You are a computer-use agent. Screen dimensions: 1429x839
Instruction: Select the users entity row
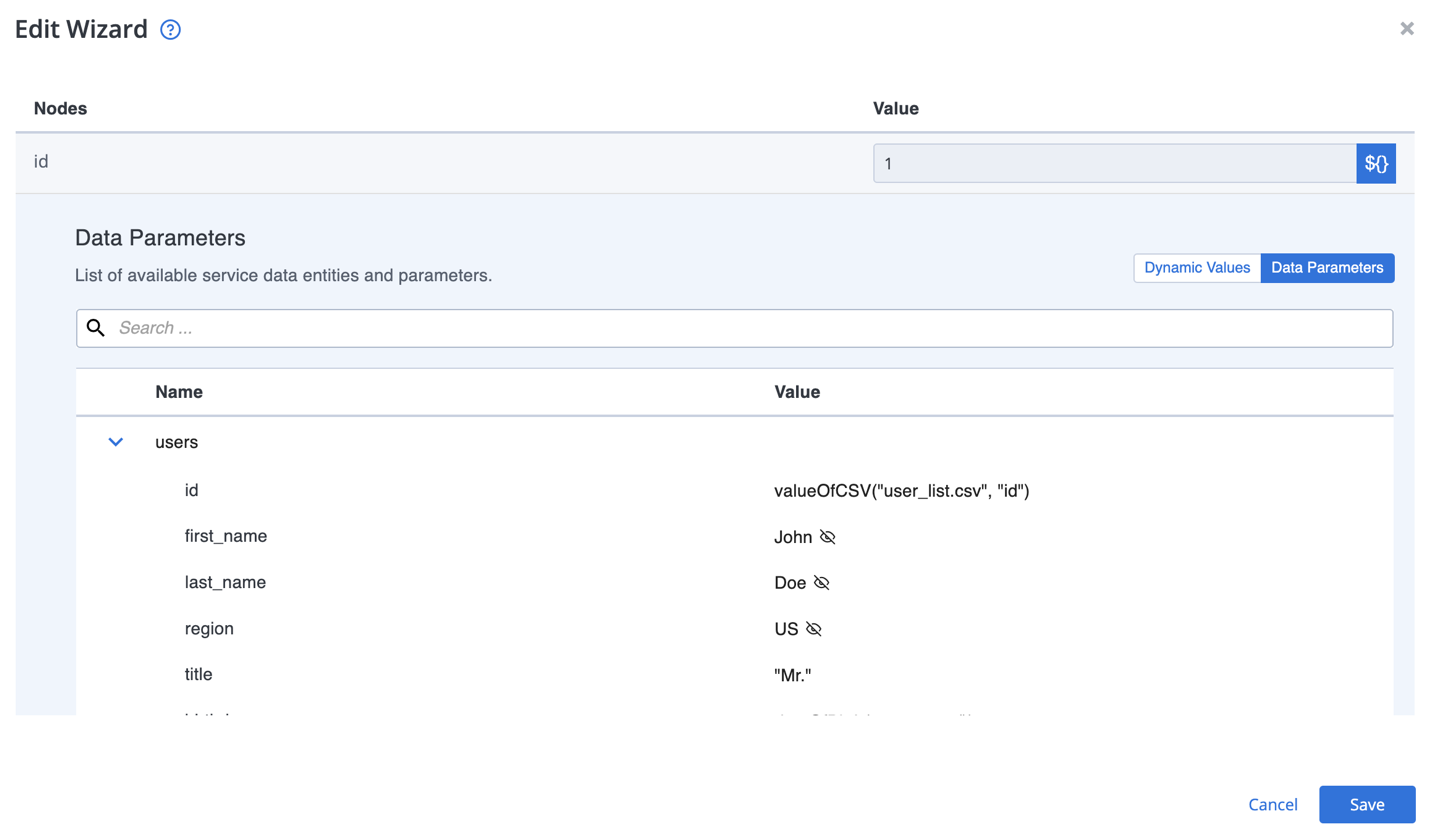pyautogui.click(x=176, y=441)
